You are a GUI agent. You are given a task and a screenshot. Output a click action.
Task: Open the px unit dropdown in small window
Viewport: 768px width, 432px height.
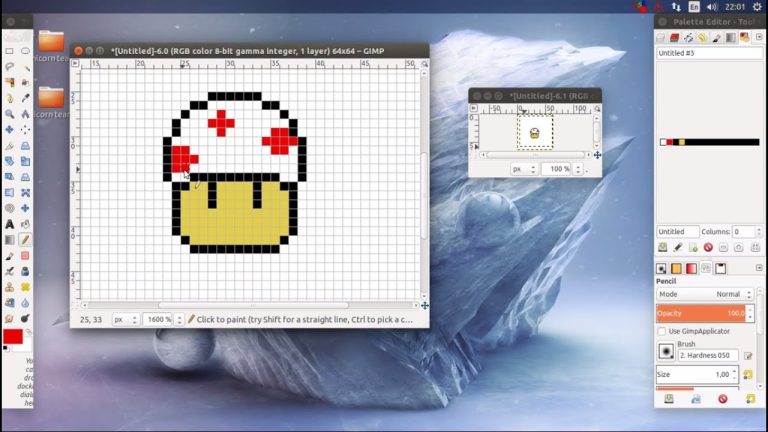[x=524, y=169]
